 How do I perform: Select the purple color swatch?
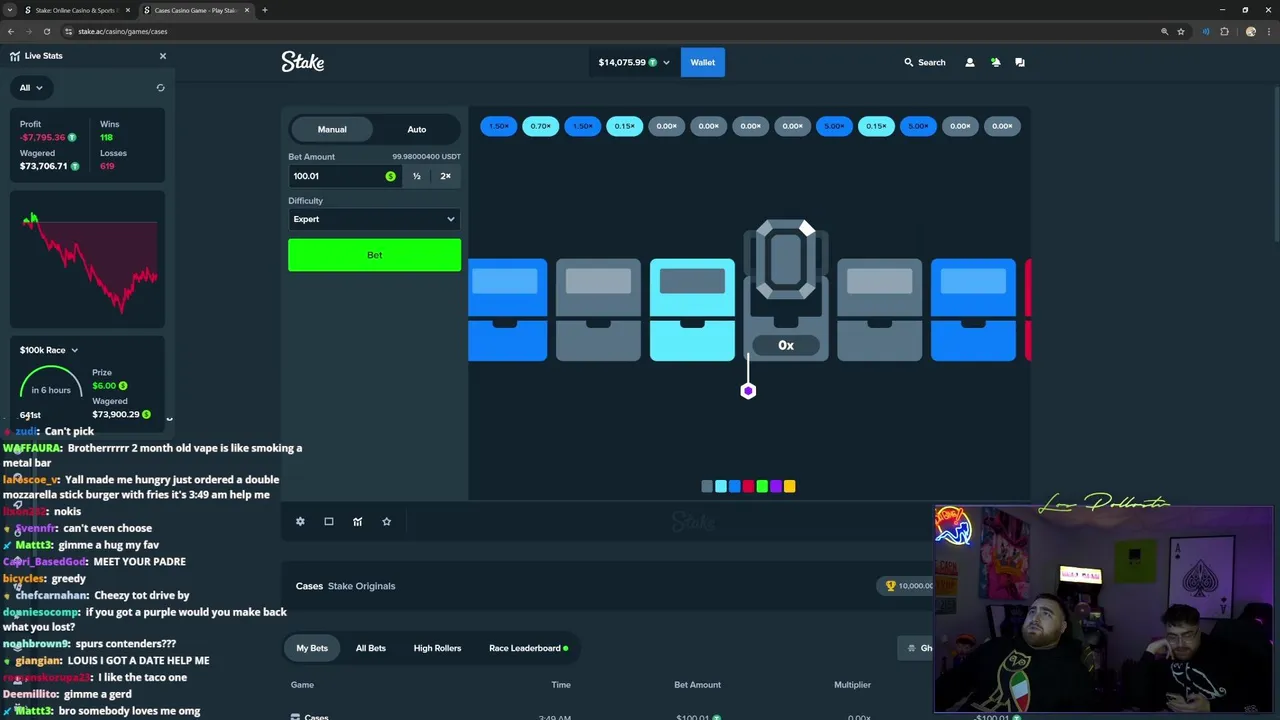[776, 486]
